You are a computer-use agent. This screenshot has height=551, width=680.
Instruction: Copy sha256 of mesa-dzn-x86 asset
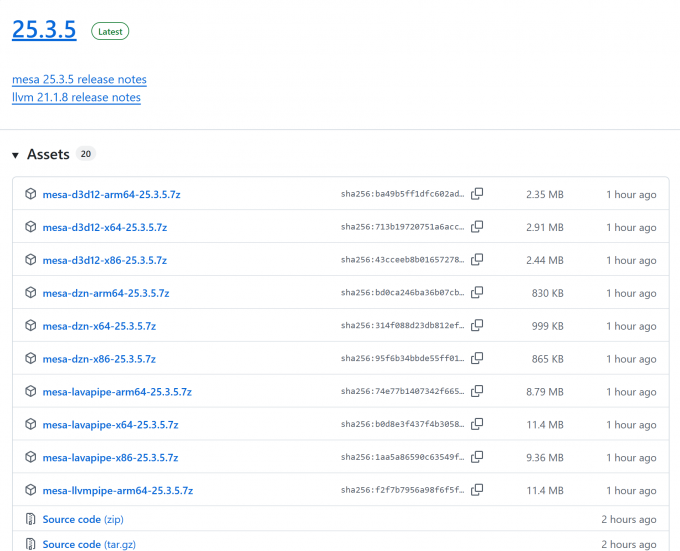[477, 358]
